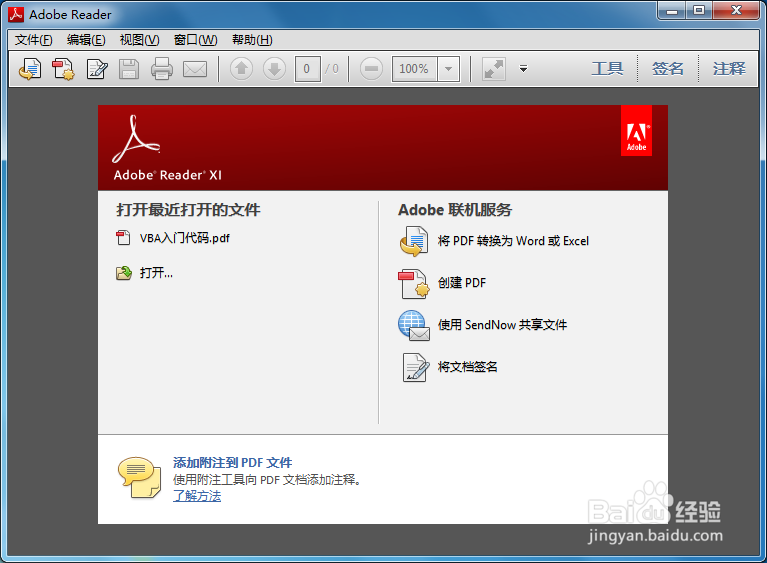Image resolution: width=767 pixels, height=563 pixels.
Task: Click the 添加附注到 PDF 文件 heading
Action: pos(232,463)
